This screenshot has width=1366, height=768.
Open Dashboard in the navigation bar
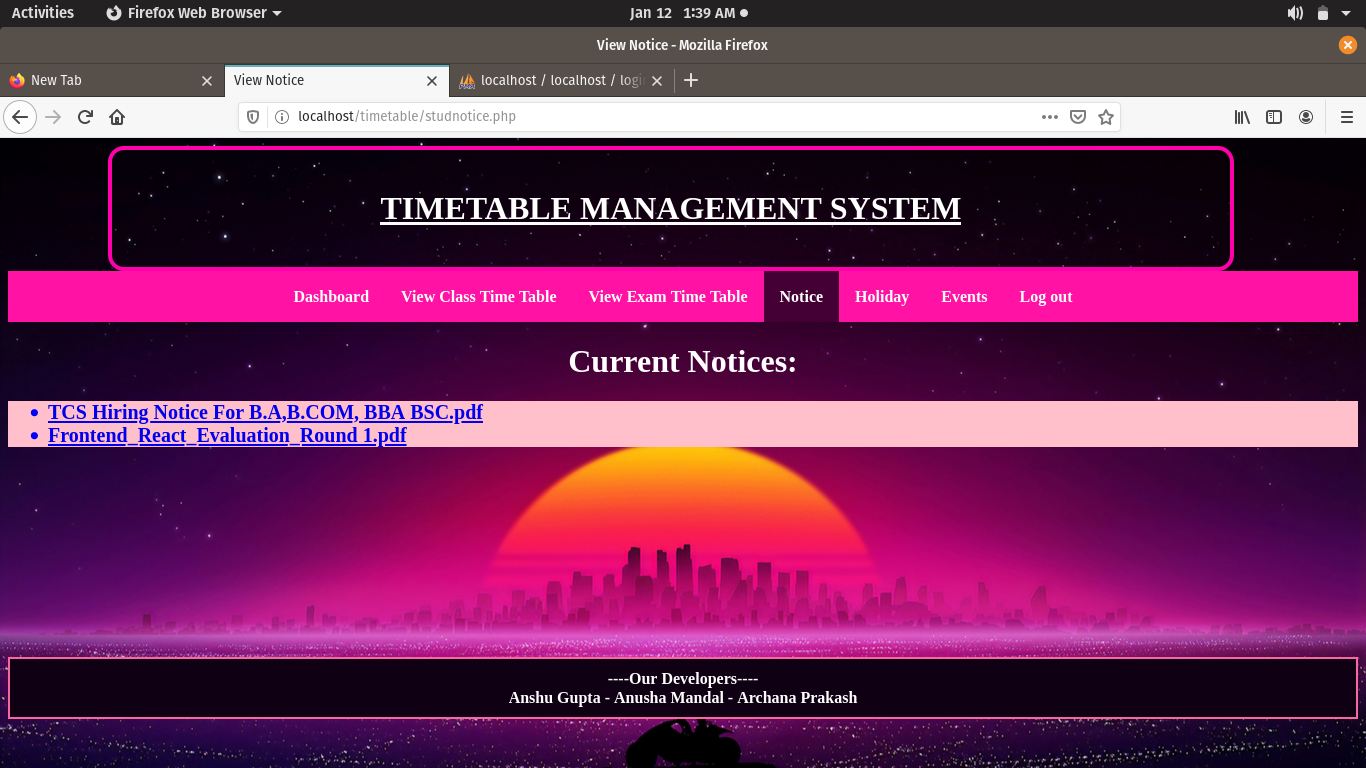[331, 297]
